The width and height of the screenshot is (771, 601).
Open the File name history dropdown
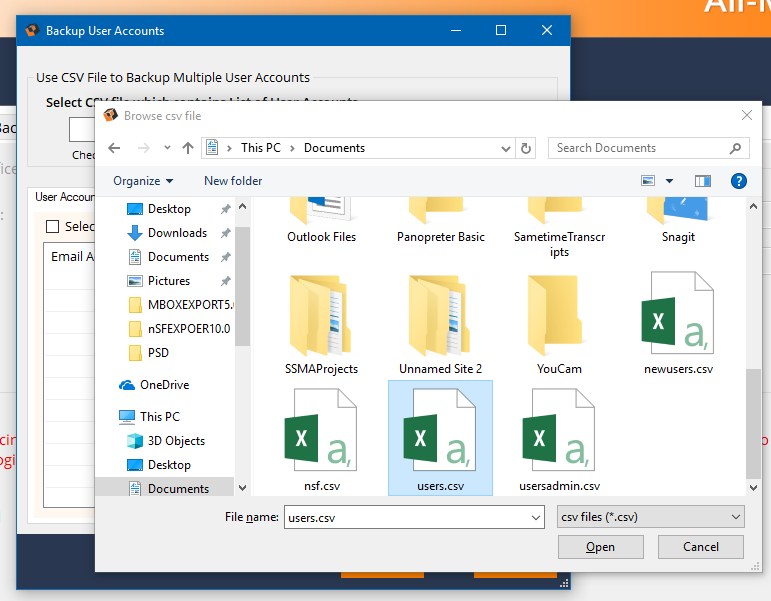[535, 517]
